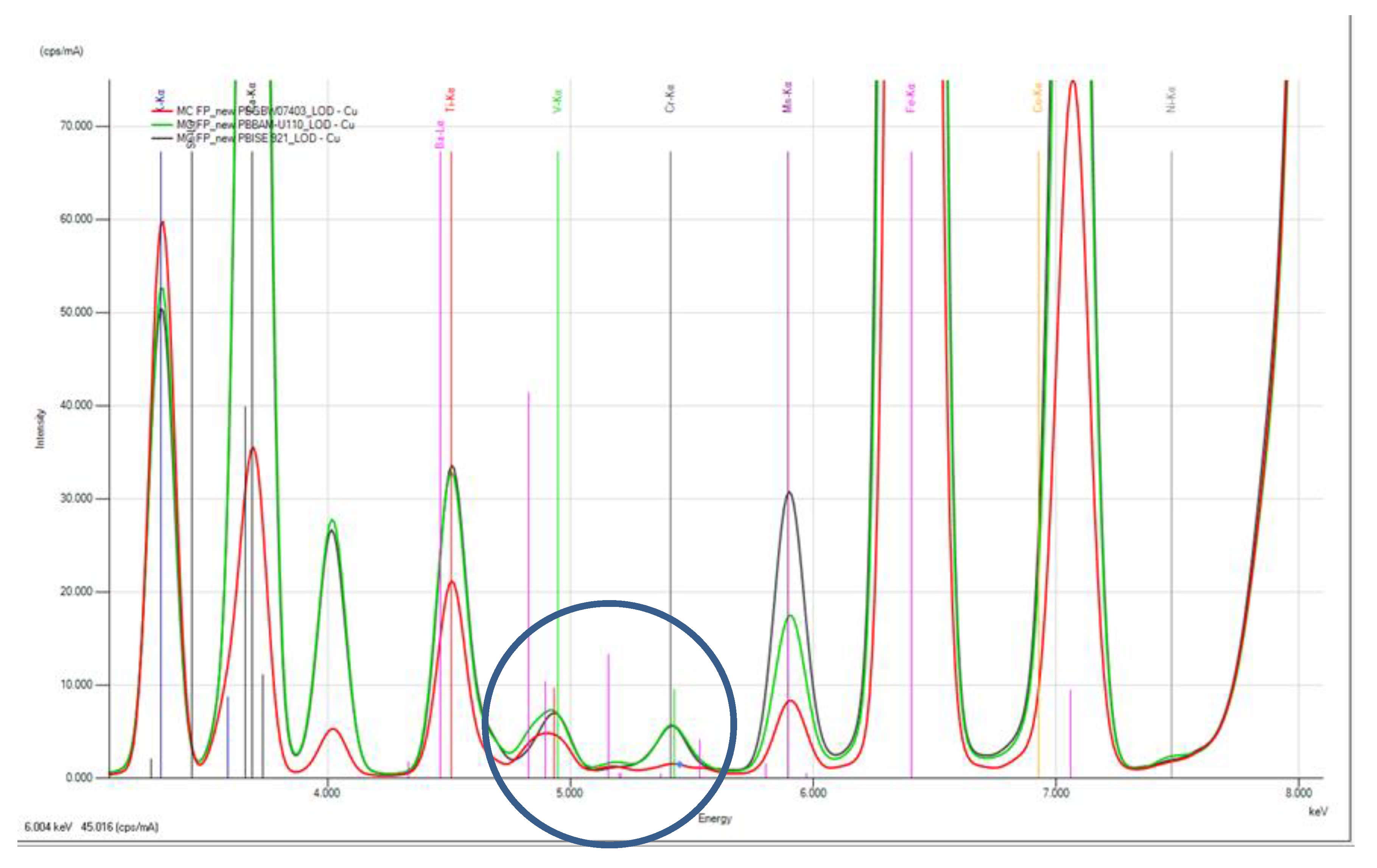Click the Energy x-axis title

pos(715,818)
